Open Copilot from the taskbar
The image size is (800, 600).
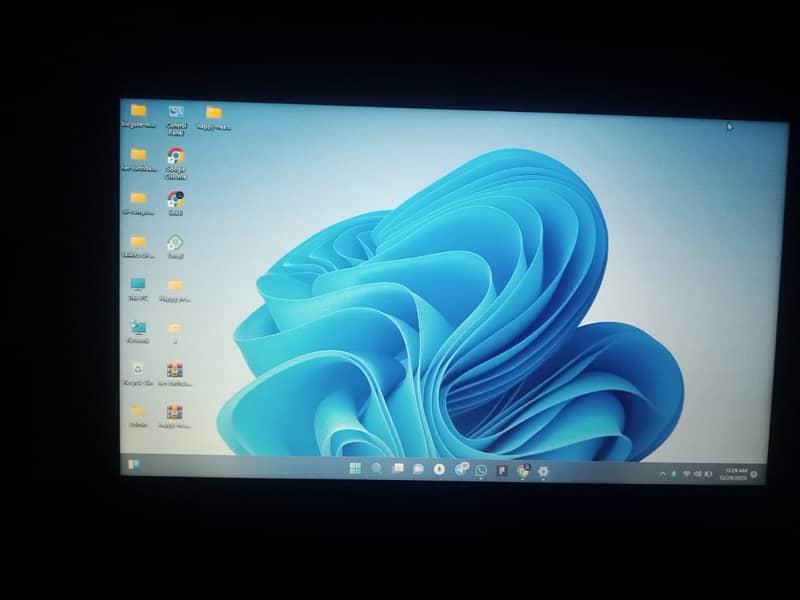(439, 471)
